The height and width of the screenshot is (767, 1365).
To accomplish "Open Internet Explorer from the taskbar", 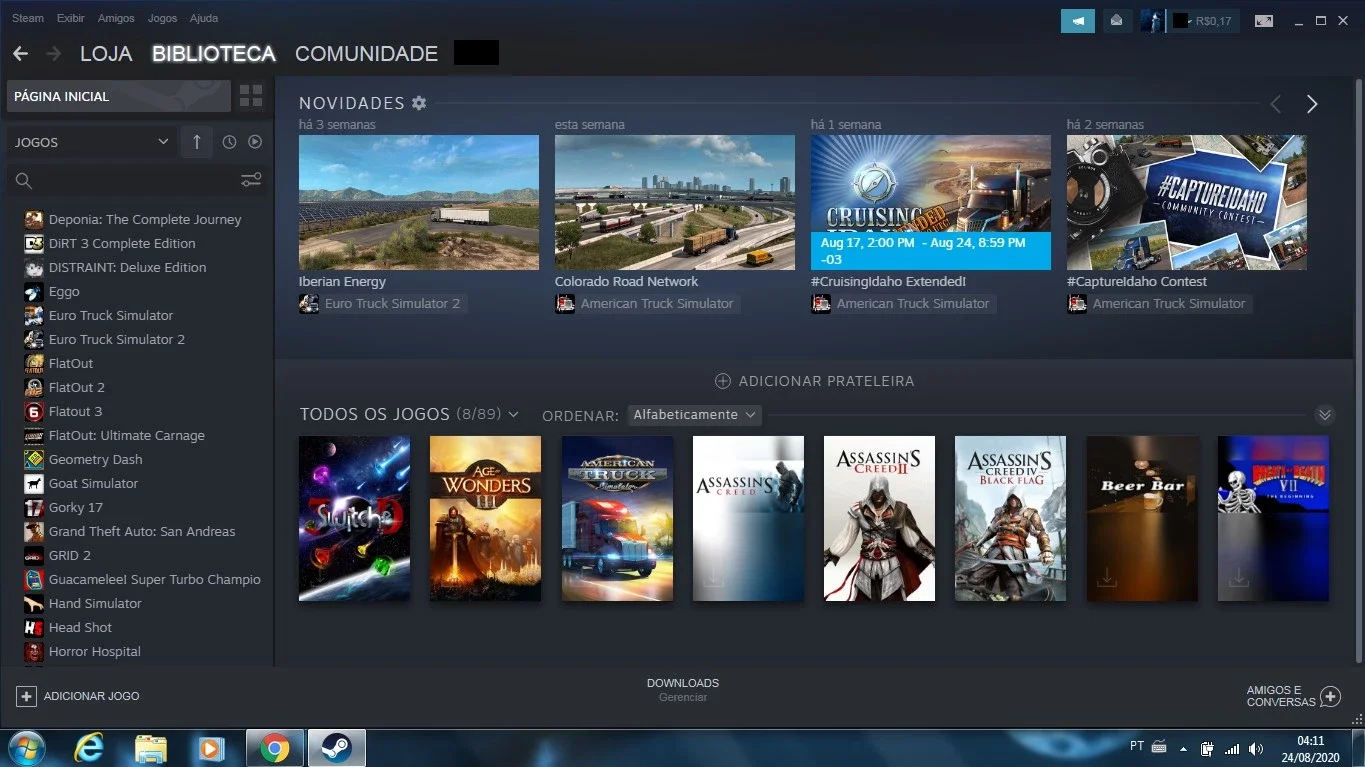I will [x=89, y=748].
